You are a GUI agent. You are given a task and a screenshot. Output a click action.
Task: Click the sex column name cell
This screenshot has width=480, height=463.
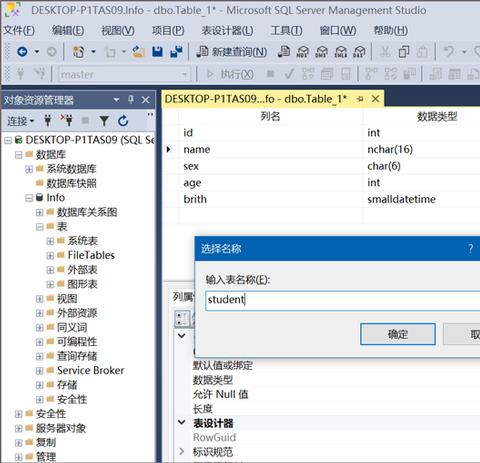tap(271, 166)
